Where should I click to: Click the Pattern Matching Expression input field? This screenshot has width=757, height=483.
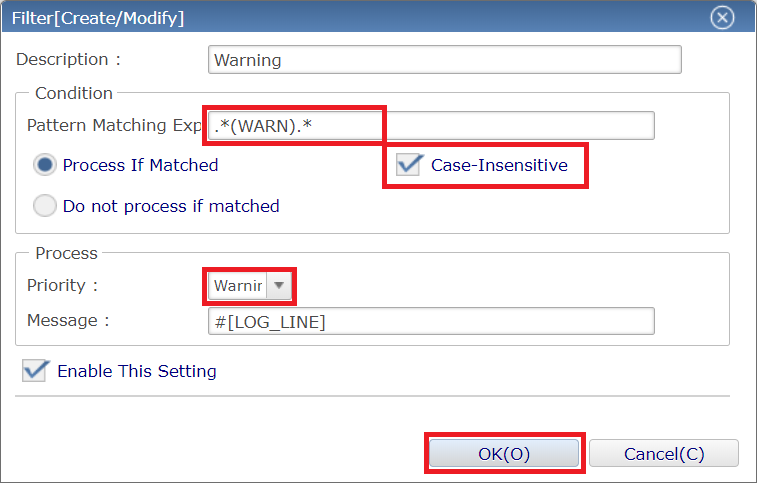pyautogui.click(x=432, y=126)
